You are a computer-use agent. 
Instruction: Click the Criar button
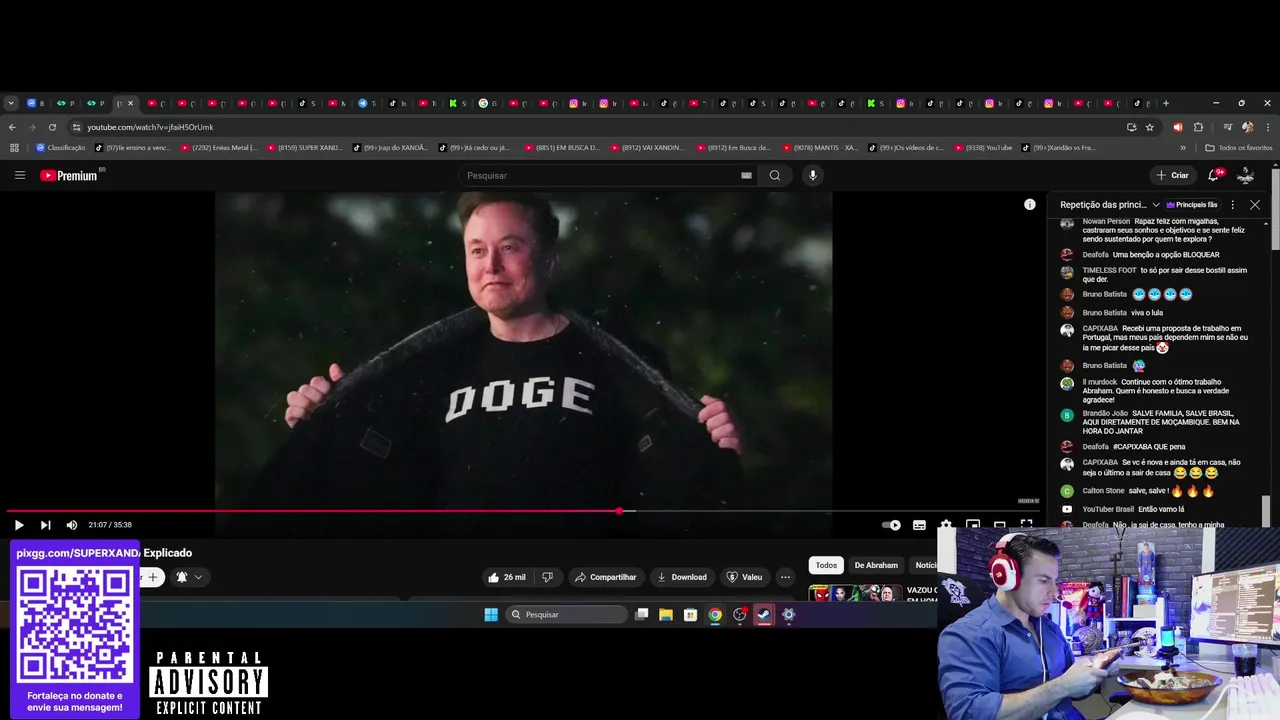1172,175
